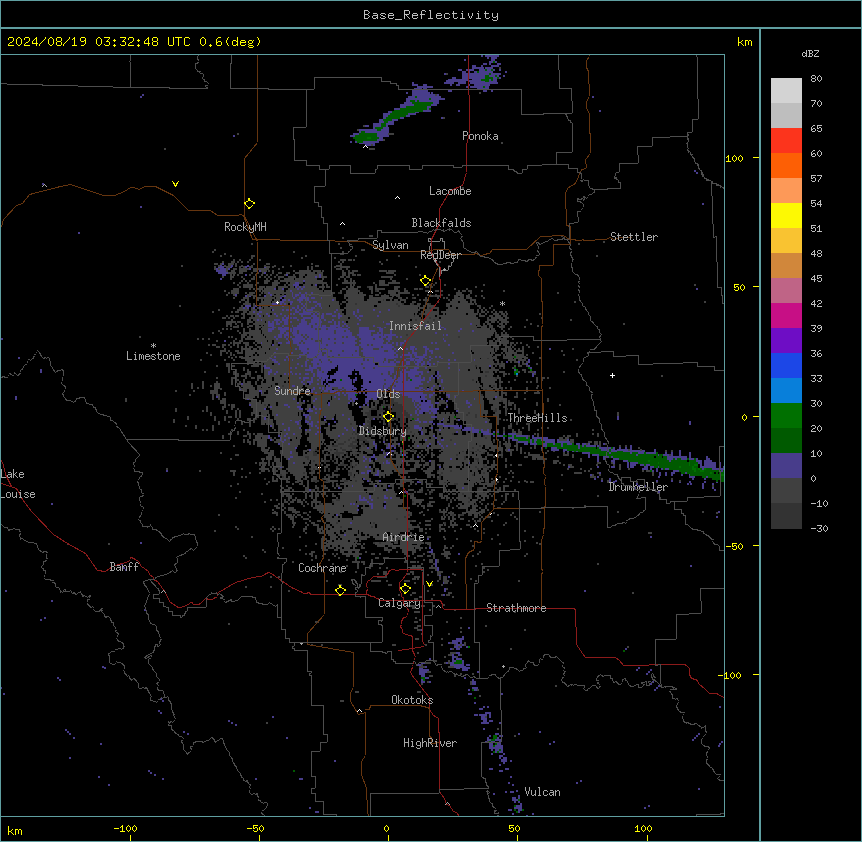Select the Banff label
The height and width of the screenshot is (842, 862).
(124, 567)
